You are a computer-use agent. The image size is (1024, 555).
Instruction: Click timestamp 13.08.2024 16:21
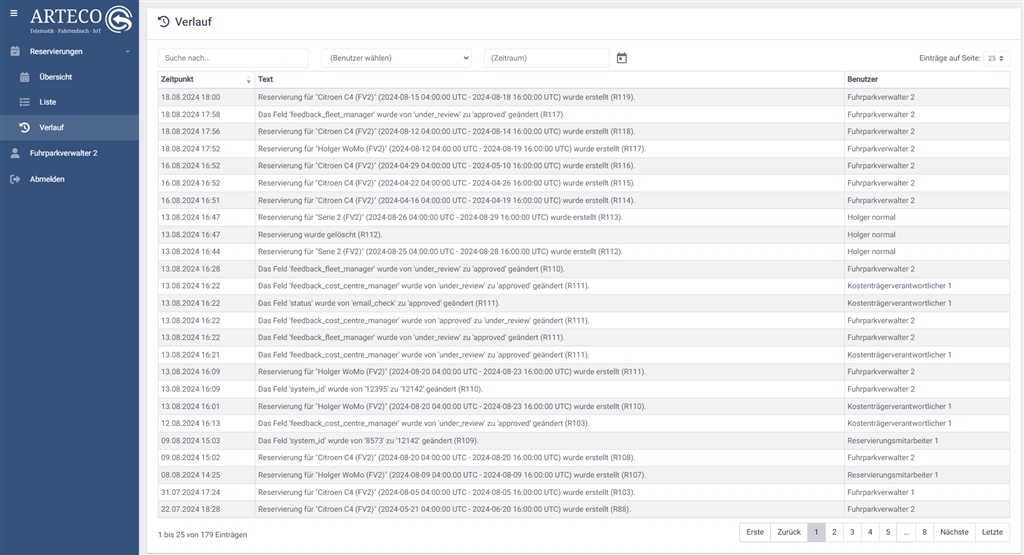point(191,355)
